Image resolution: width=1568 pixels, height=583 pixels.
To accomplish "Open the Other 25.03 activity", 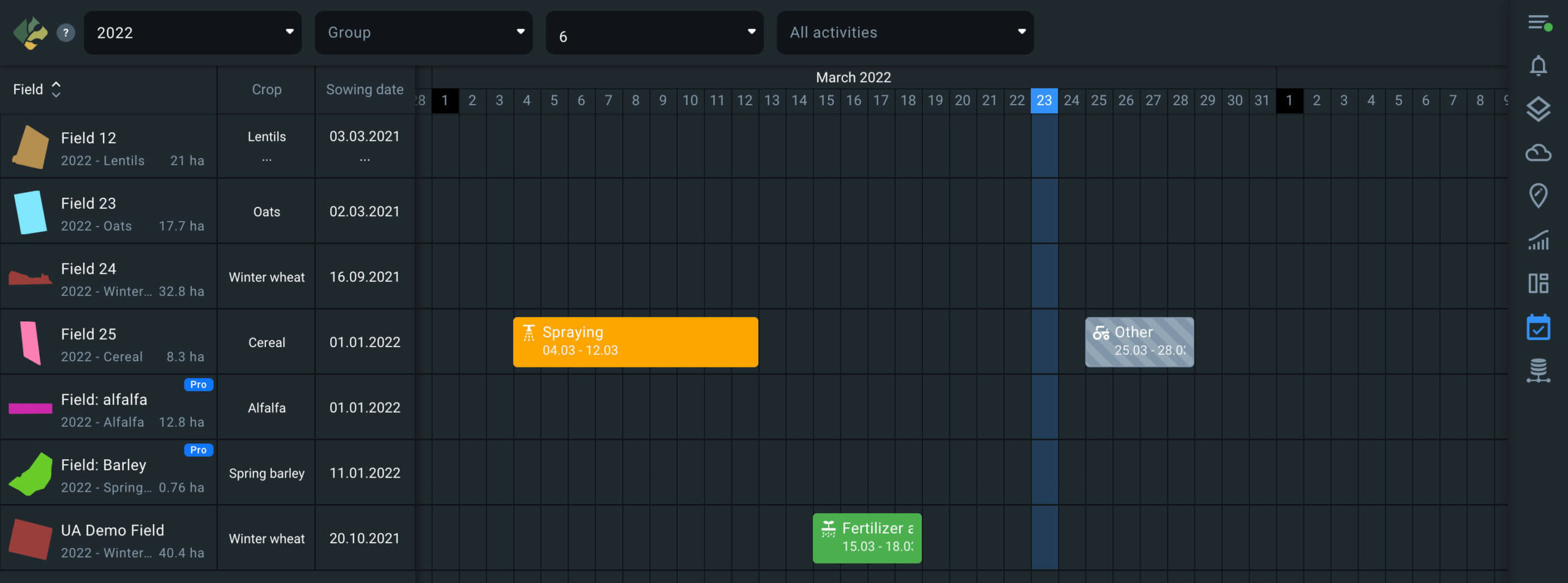I will (1139, 342).
